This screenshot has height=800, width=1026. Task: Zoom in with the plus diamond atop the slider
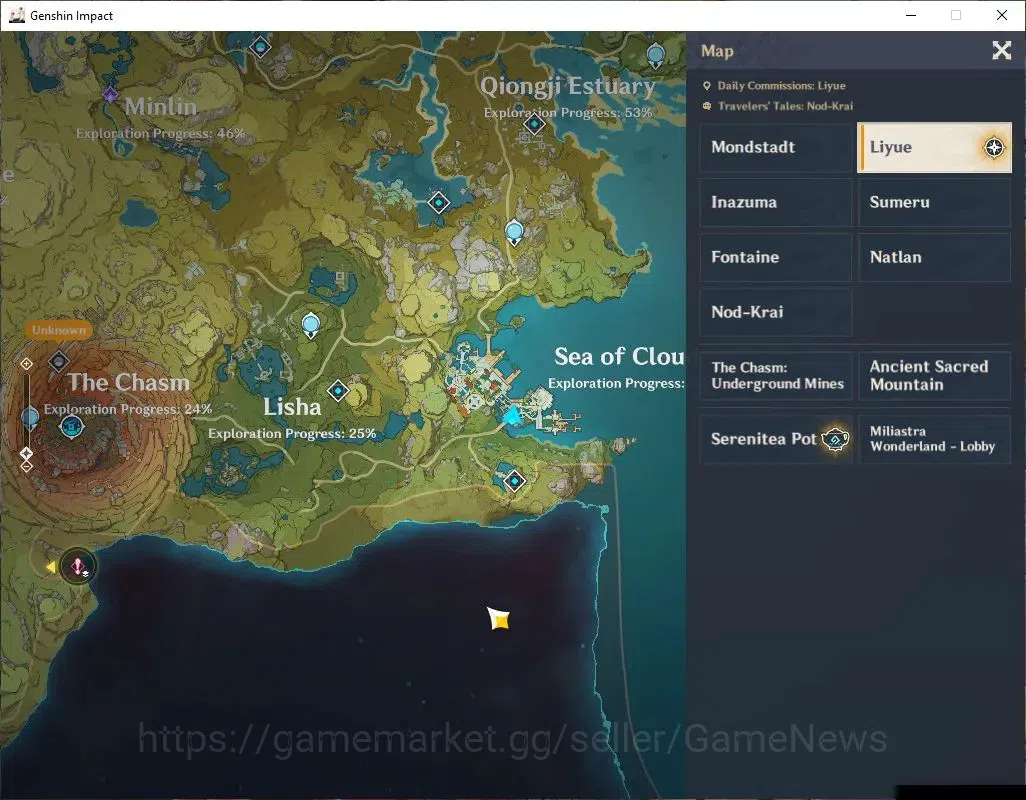[x=26, y=364]
